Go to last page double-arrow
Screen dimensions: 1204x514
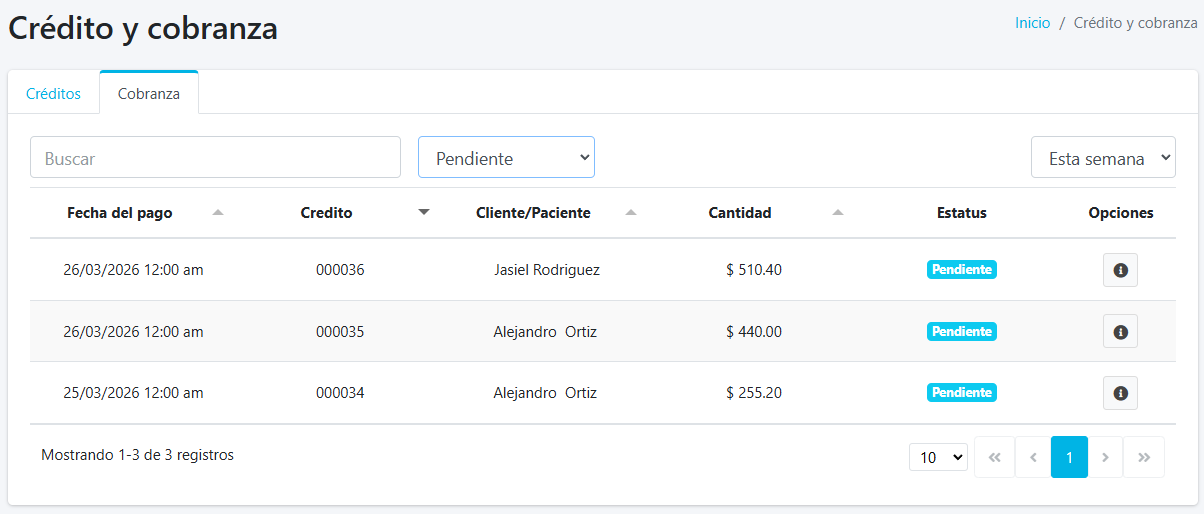(x=1144, y=457)
